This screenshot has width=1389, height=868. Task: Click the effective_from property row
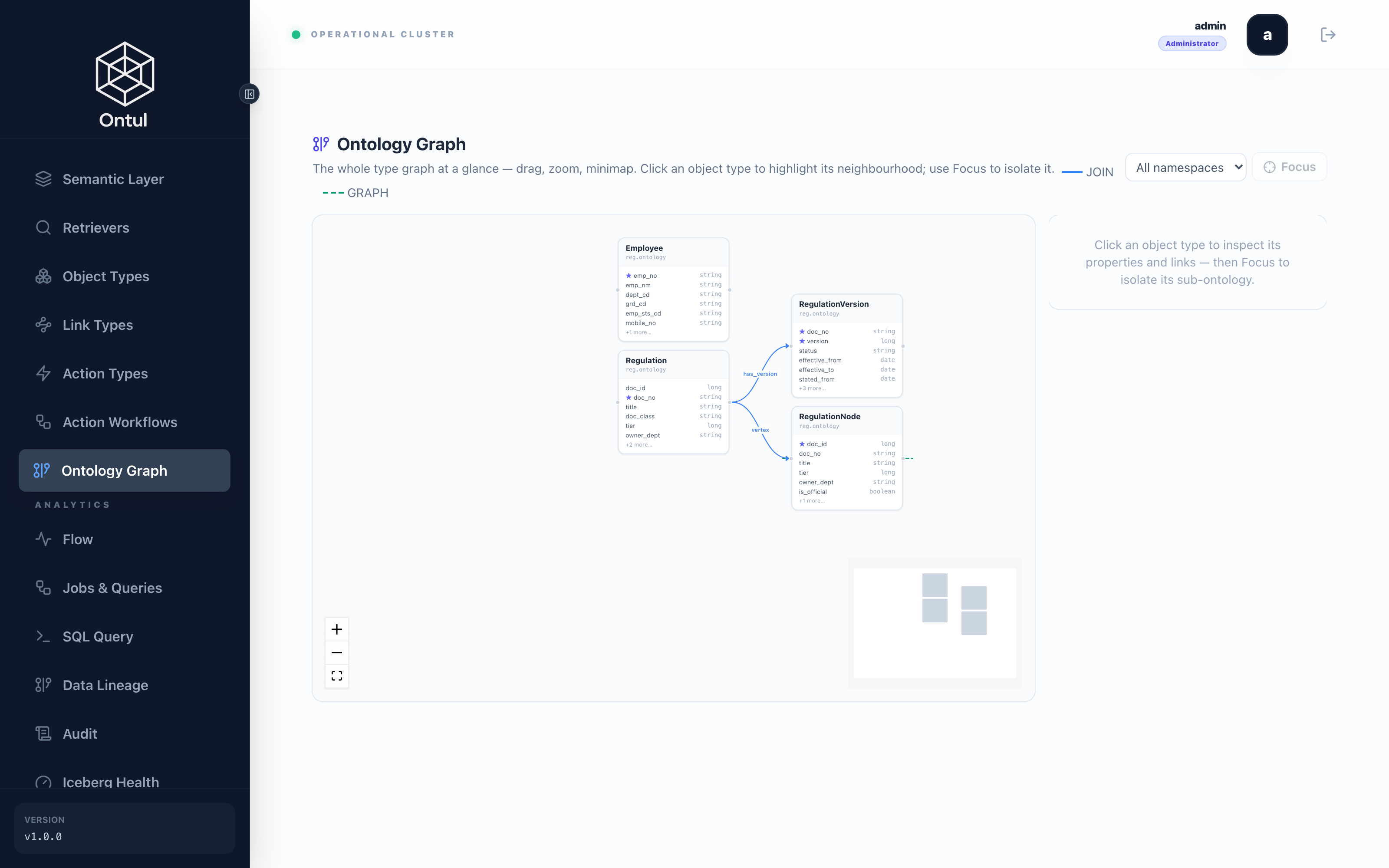(x=846, y=361)
